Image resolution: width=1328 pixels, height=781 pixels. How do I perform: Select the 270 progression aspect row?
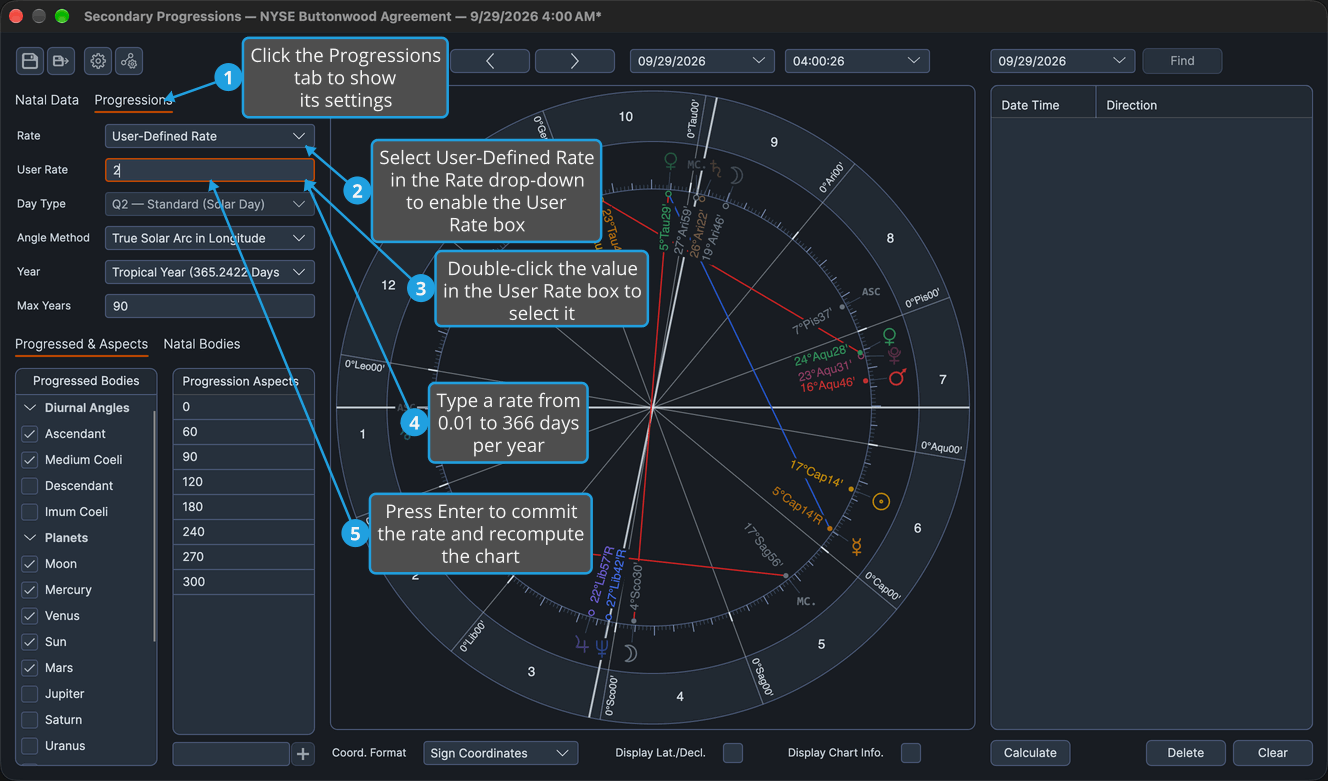coord(244,557)
